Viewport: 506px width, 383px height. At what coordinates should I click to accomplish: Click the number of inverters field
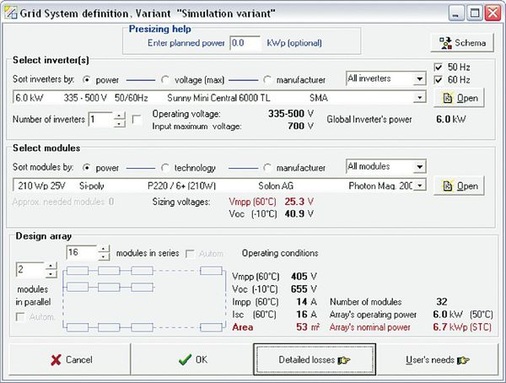[x=101, y=119]
